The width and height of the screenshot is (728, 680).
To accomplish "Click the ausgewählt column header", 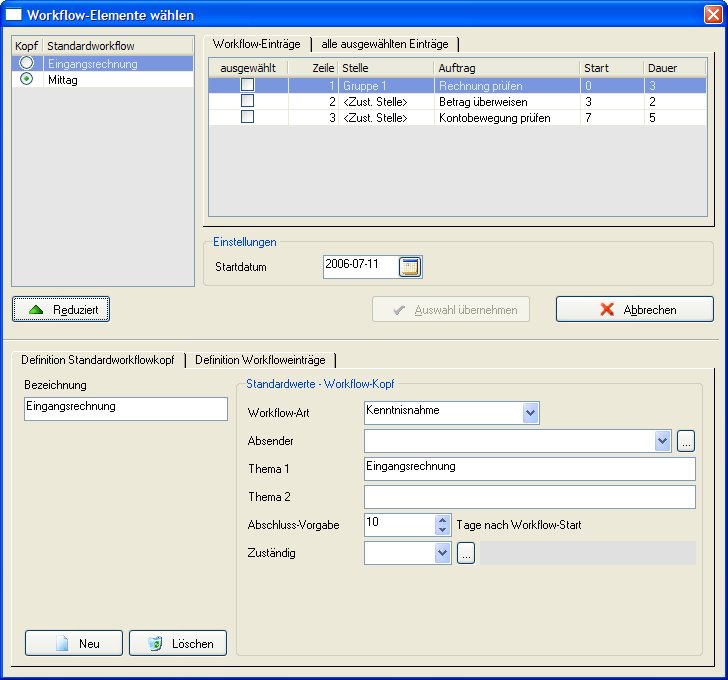I will point(248,68).
